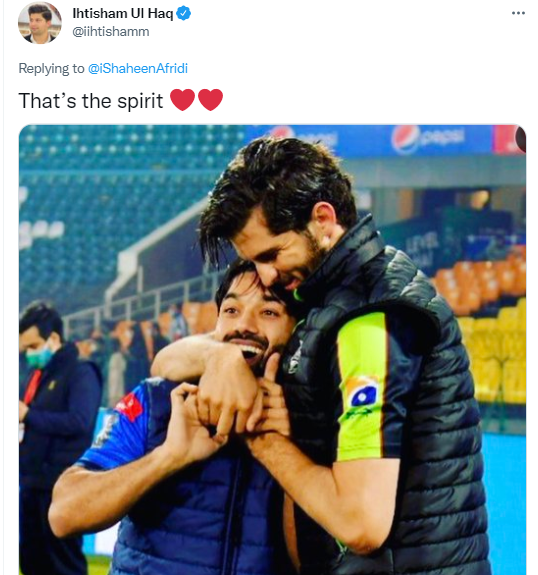
Task: Open the attached photo of two cricketers
Action: (x=272, y=350)
